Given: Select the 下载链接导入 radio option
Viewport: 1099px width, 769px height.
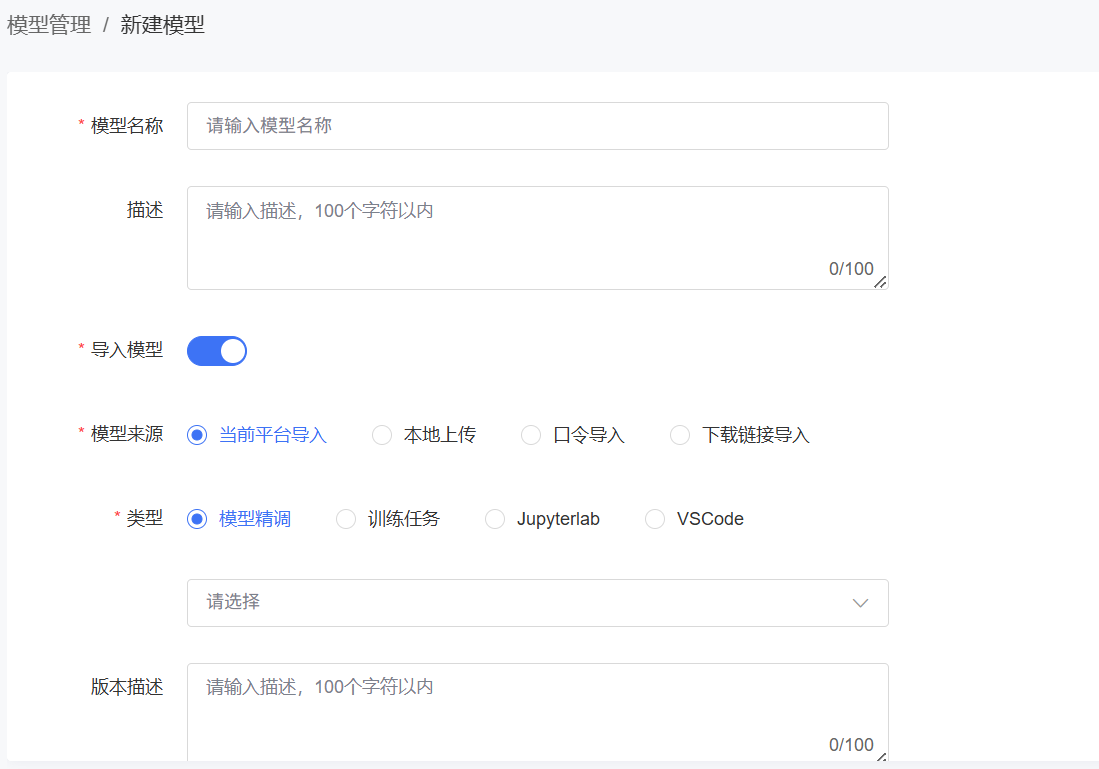Looking at the screenshot, I should click(680, 435).
